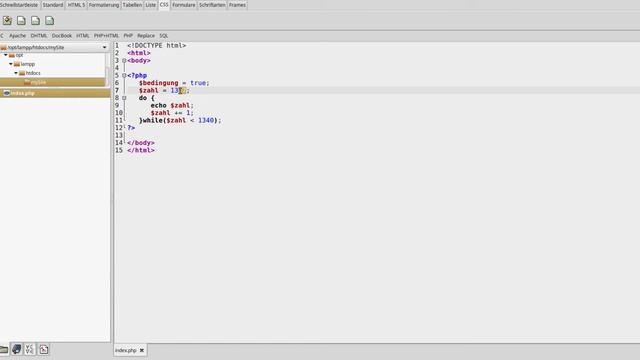Select the lampp folder in tree
This screenshot has width=640, height=360.
click(x=28, y=64)
